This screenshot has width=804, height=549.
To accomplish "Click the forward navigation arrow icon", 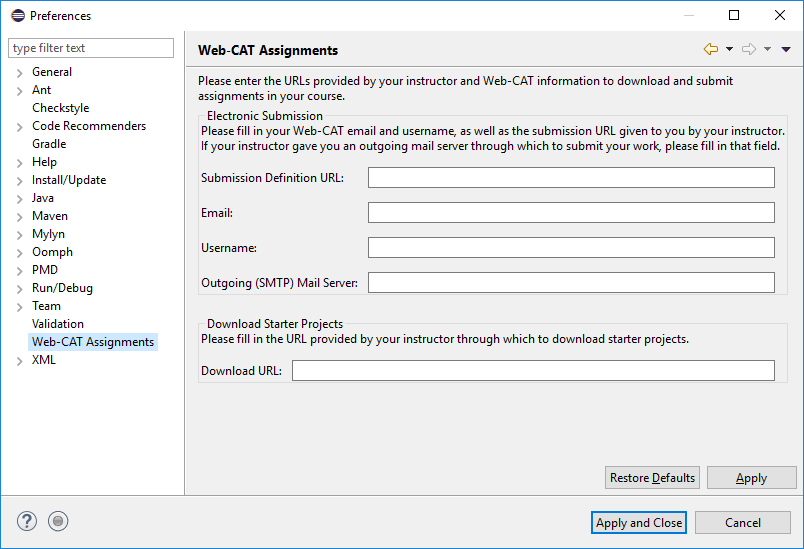I will point(748,49).
